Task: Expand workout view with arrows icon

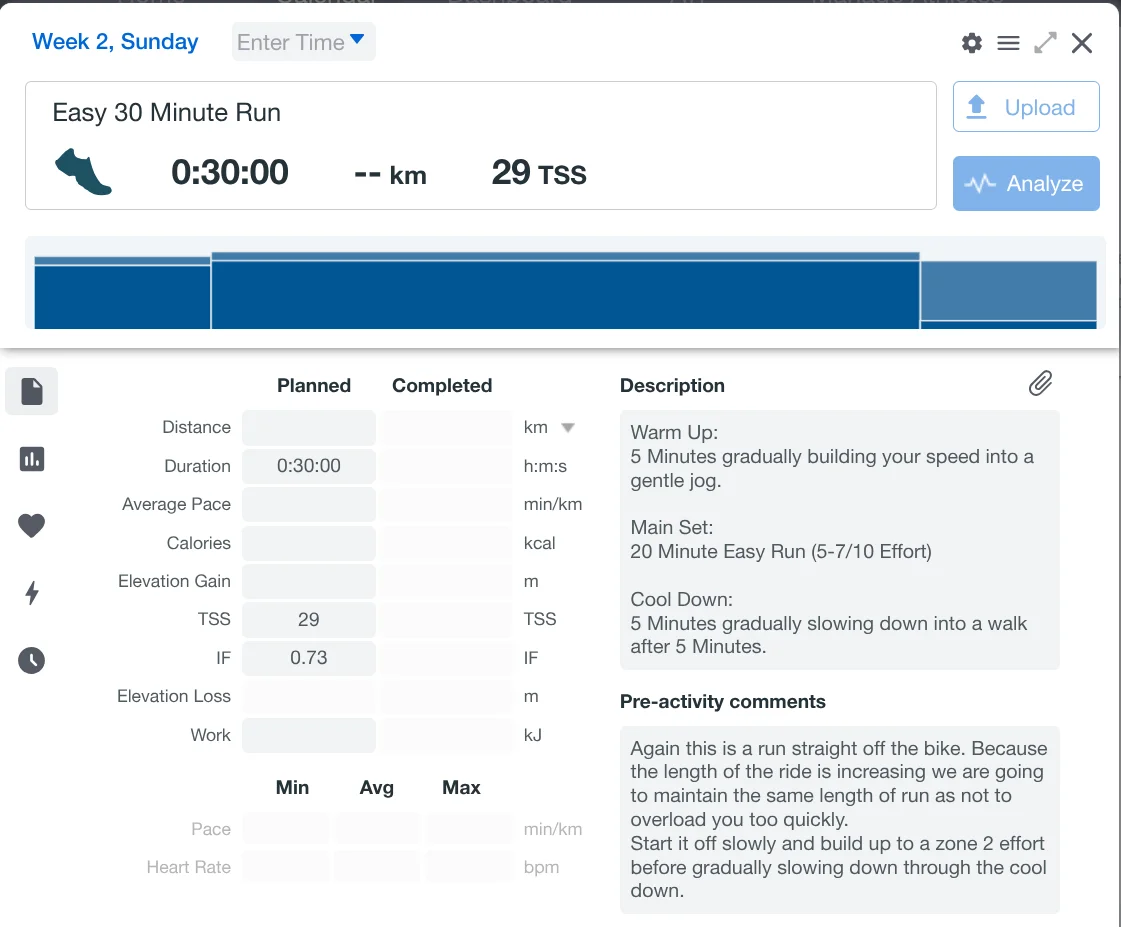Action: (1045, 43)
